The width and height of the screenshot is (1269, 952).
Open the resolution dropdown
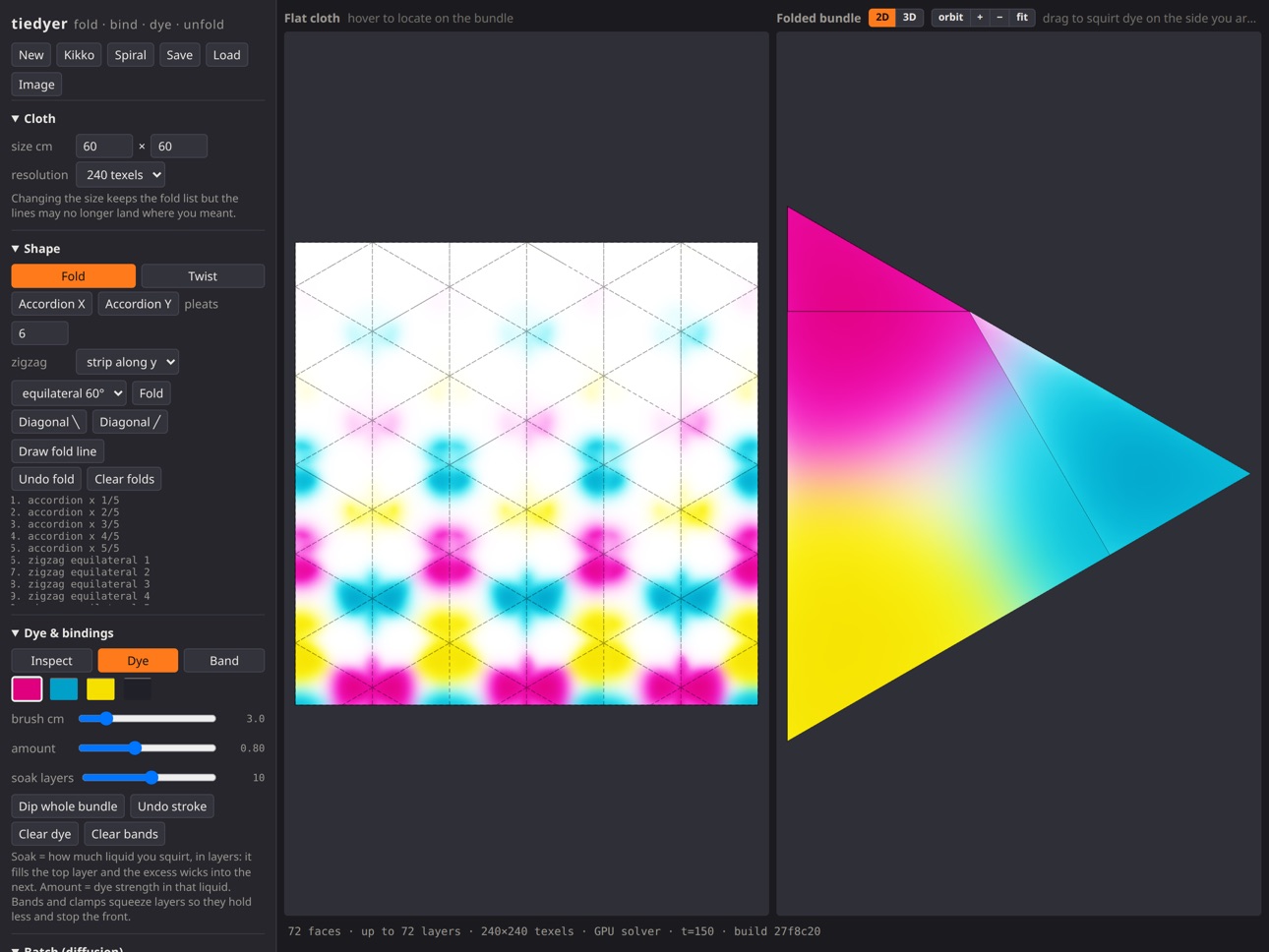click(120, 175)
